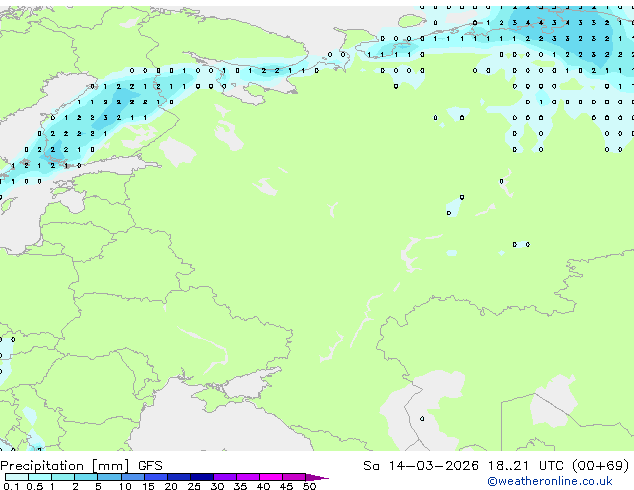Click the '35' legend scale label
634x490 pixels.
240,486
